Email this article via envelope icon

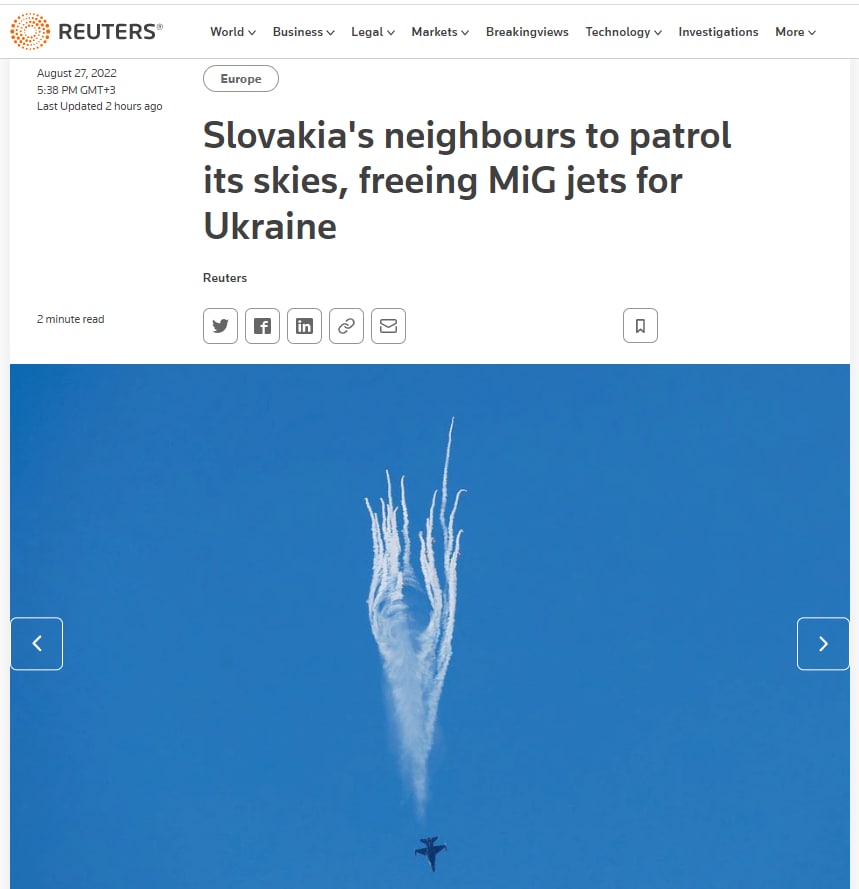pos(388,326)
